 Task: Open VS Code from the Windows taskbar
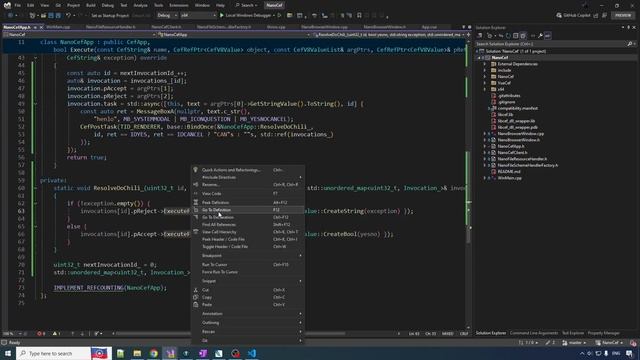(251, 353)
